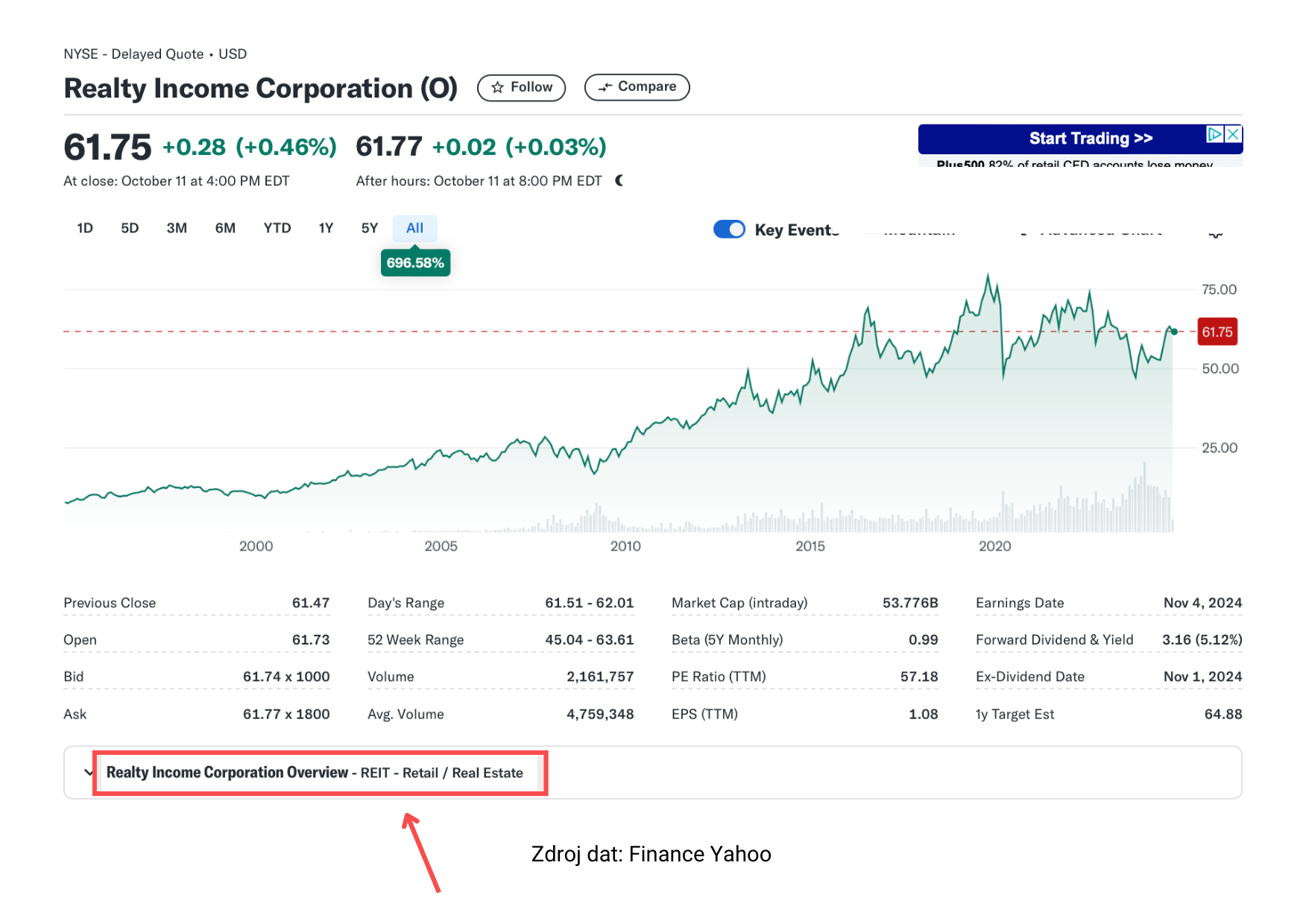
Task: Choose the 5Y chart range
Action: 370,228
